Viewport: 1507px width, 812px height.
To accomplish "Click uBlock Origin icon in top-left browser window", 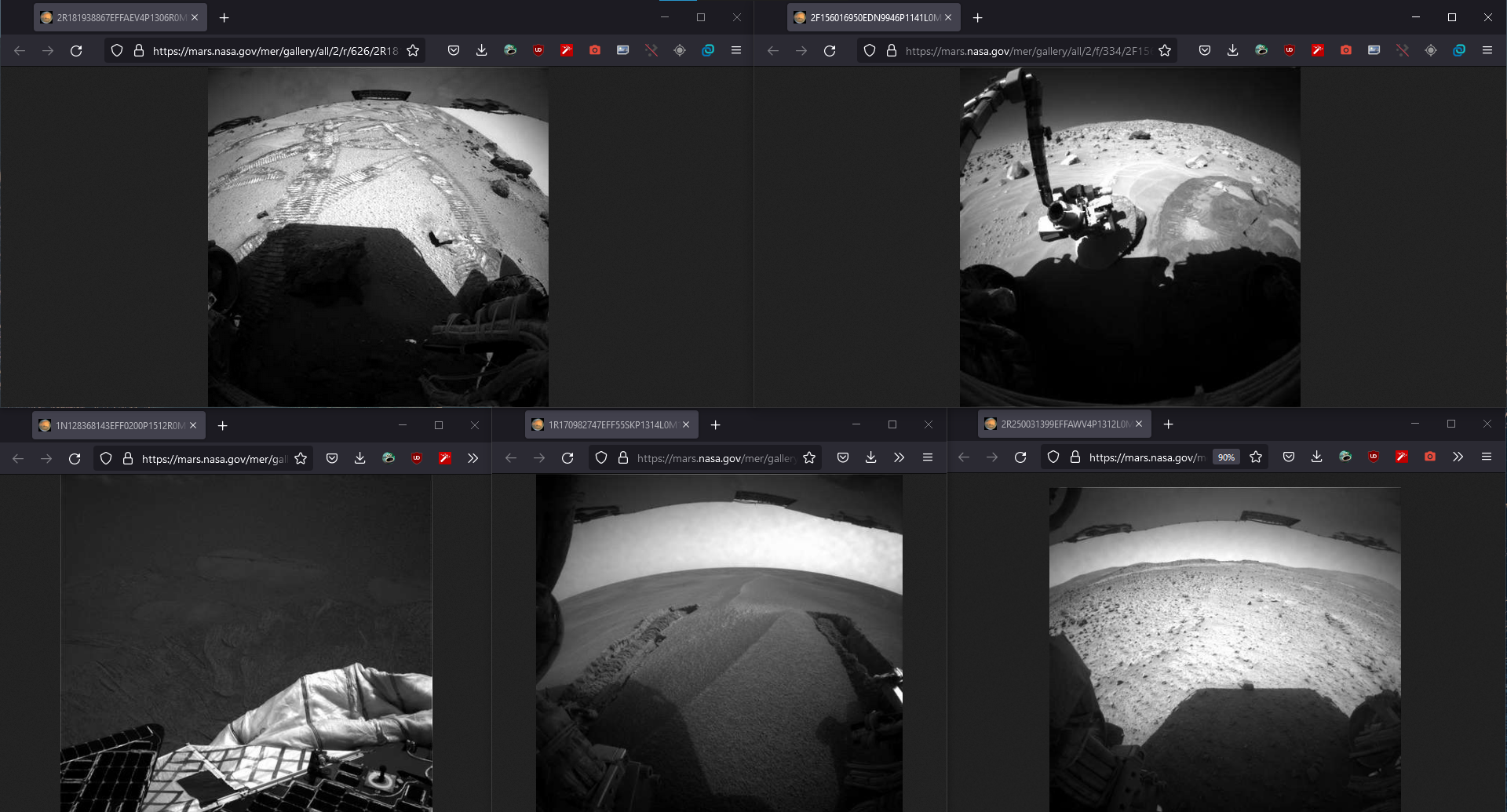I will point(538,50).
